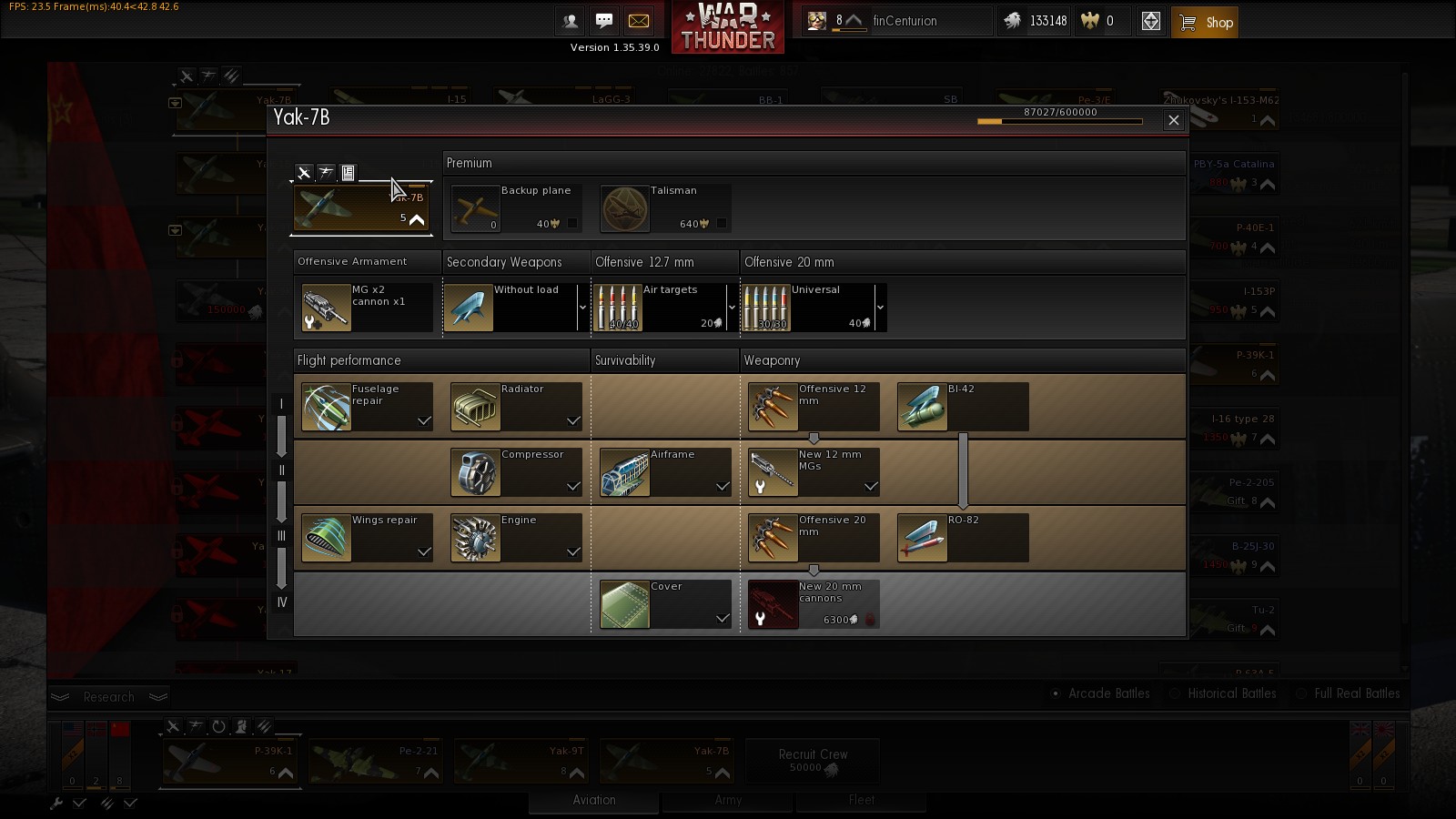Image resolution: width=1456 pixels, height=819 pixels.
Task: Toggle the Radiator checkmark
Action: point(573,421)
